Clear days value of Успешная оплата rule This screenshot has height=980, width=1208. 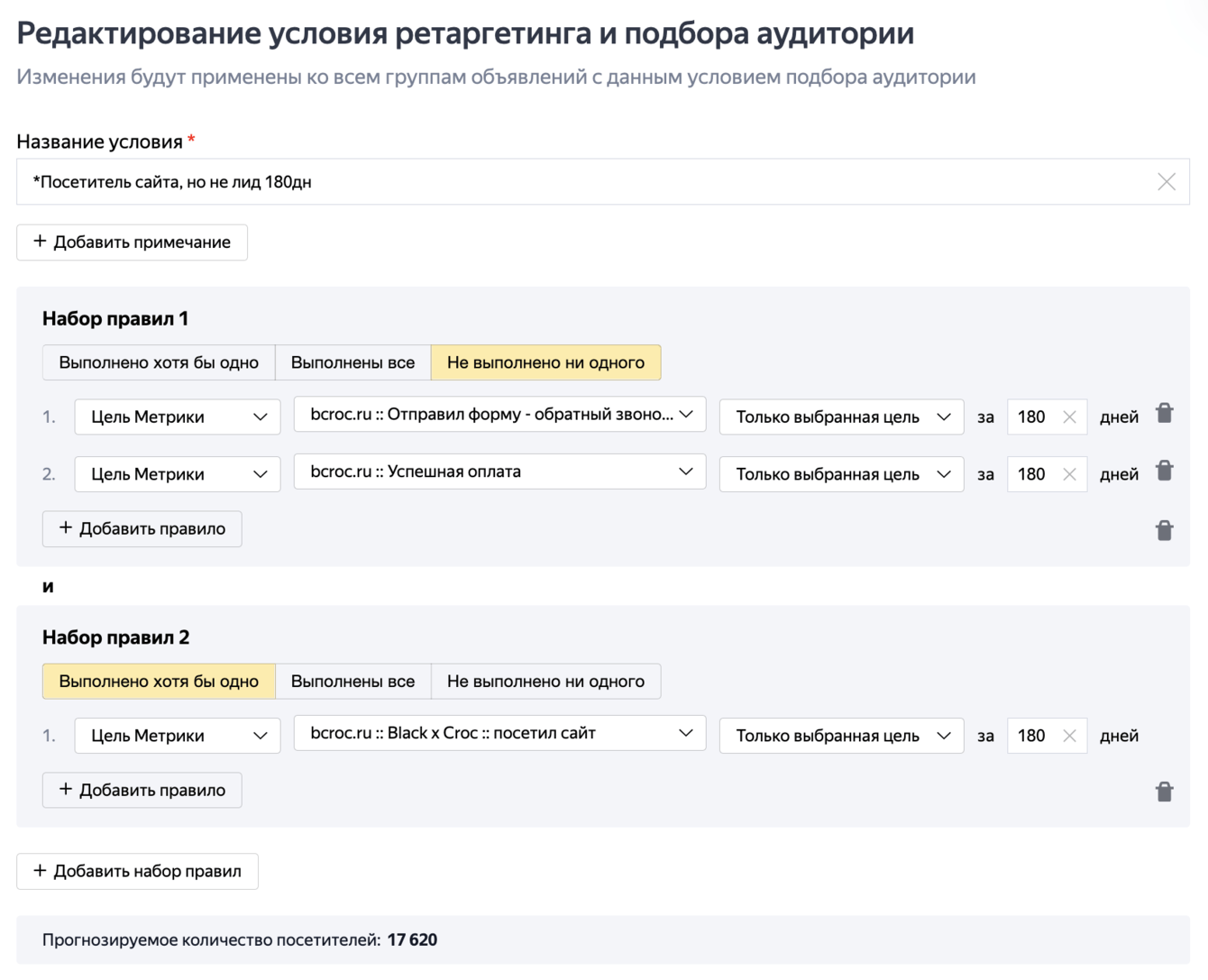coord(1069,474)
